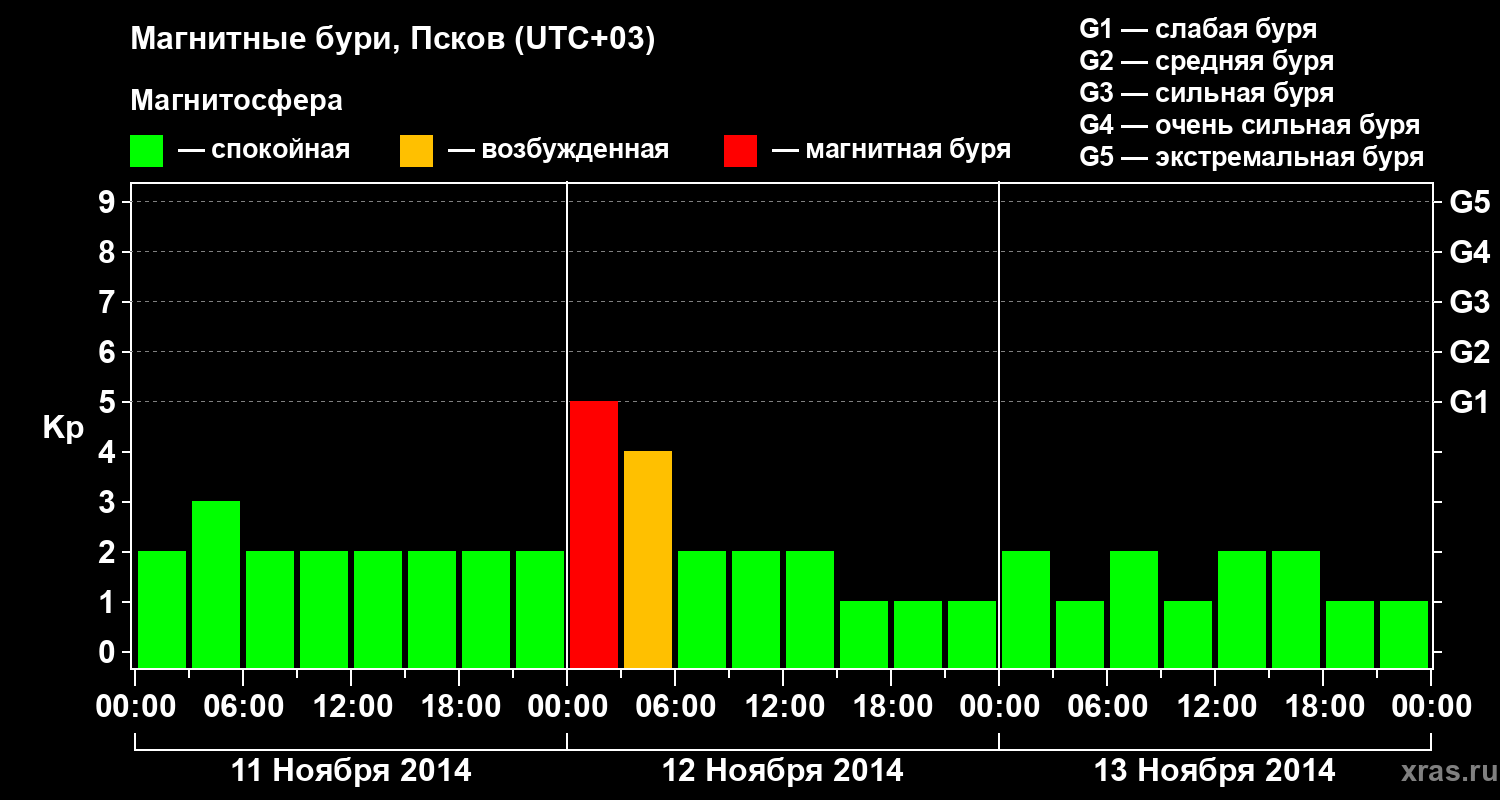Click the '11 Ноября 2014' date label
The height and width of the screenshot is (800, 1500).
[351, 770]
